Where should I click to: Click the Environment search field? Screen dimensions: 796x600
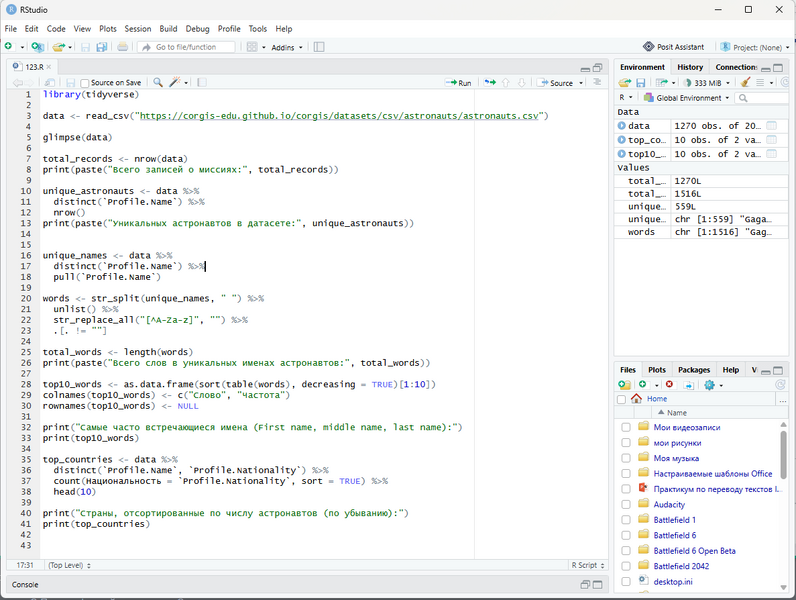(x=761, y=97)
